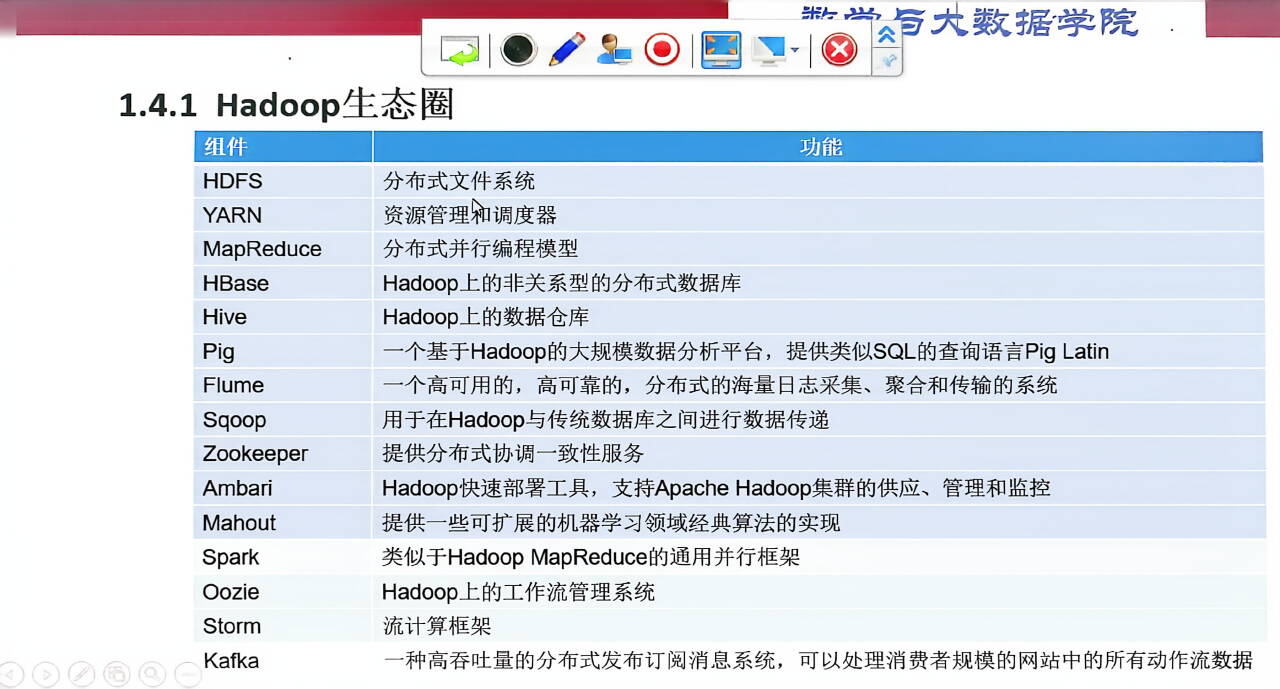Select the MapReduce component cell
1280x689 pixels.
282,249
